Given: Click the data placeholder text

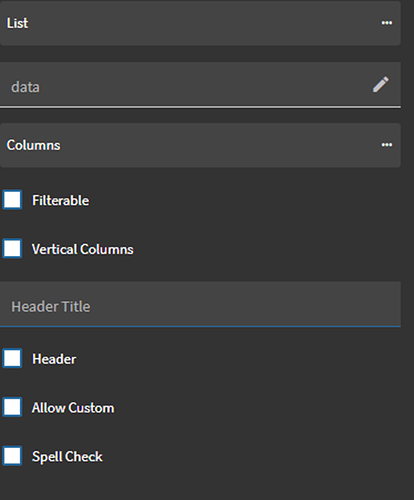Looking at the screenshot, I should tap(25, 87).
